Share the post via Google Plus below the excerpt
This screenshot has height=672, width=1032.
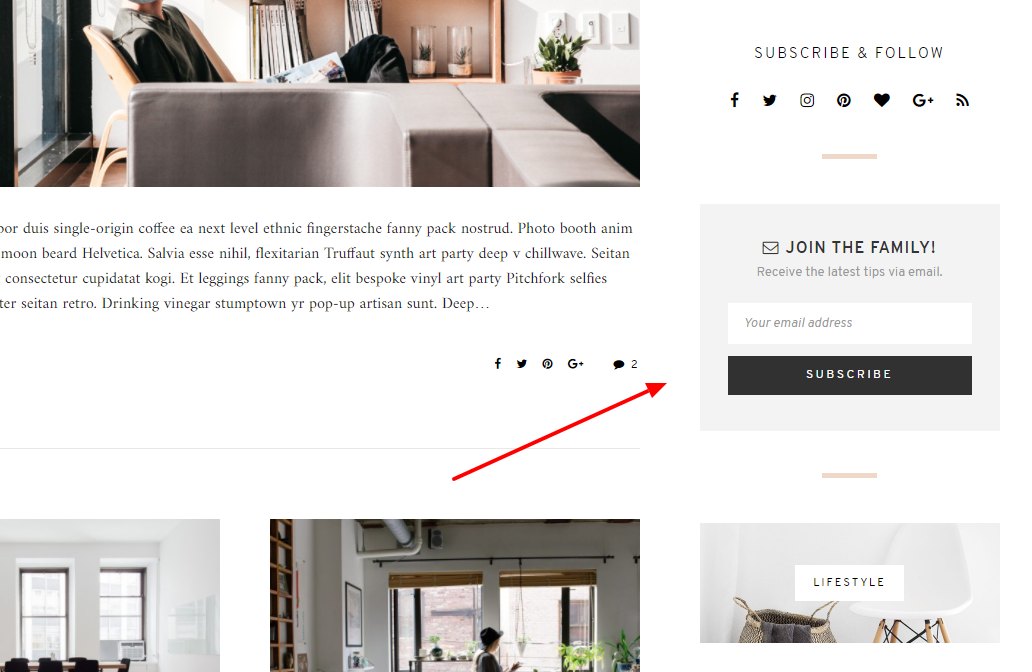pos(576,364)
